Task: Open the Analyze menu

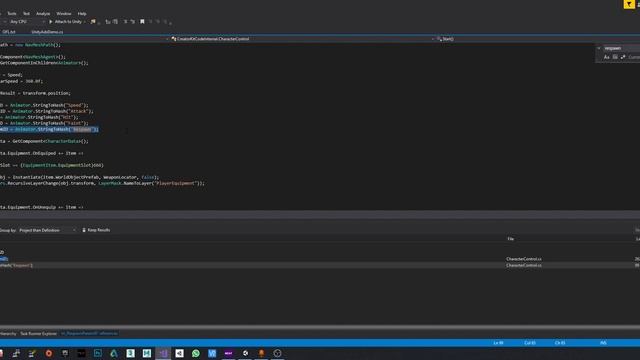Action: pos(43,13)
